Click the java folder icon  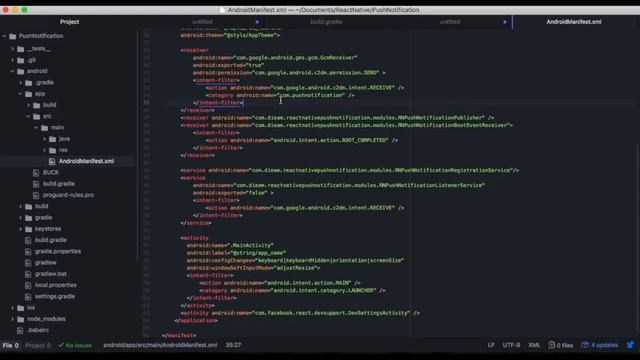[x=53, y=139]
